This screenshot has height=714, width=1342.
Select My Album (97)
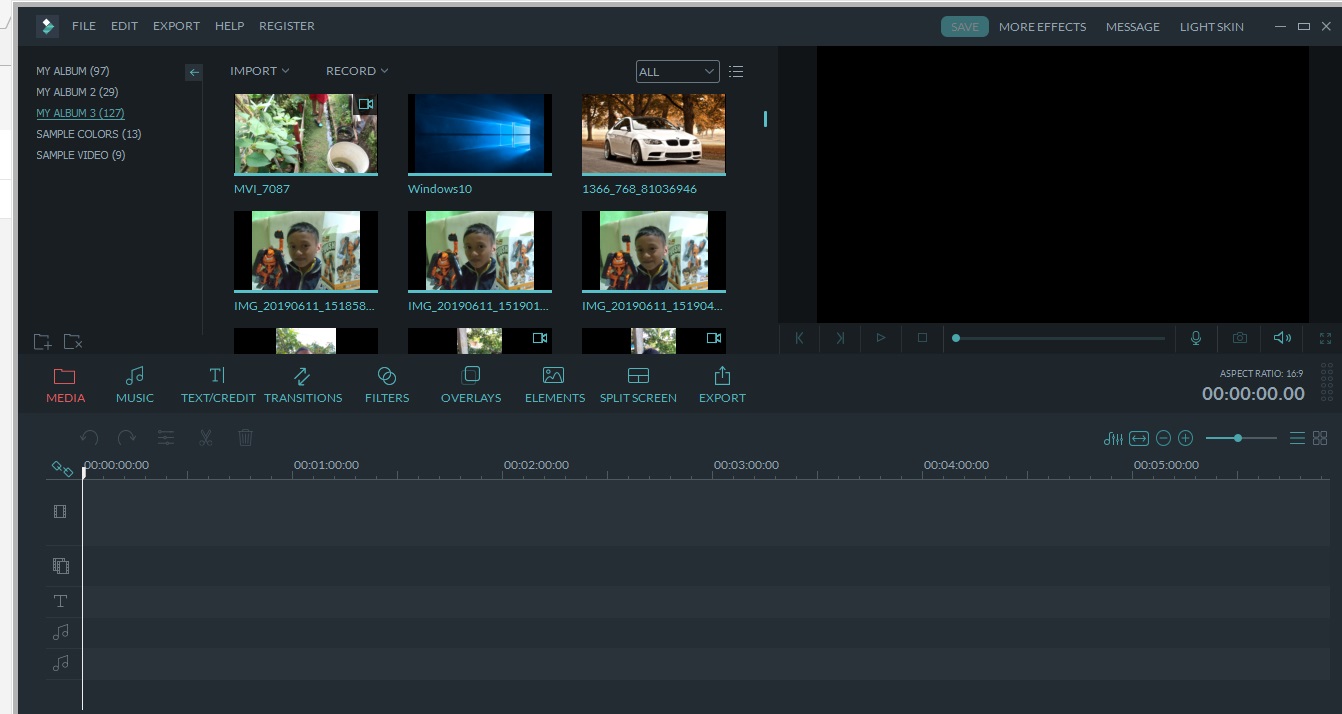(x=73, y=71)
